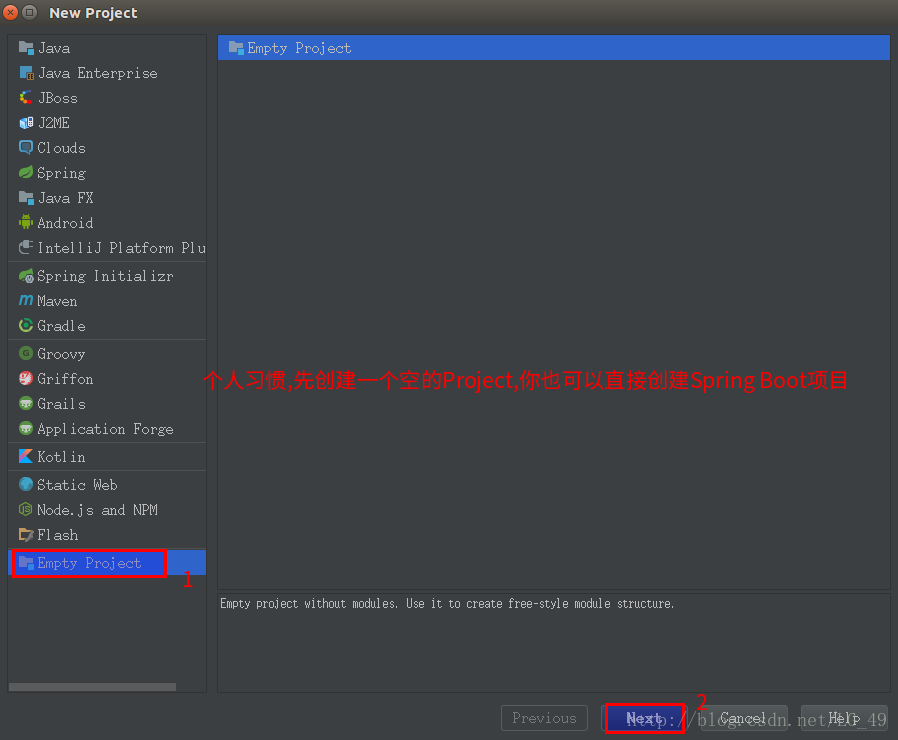Pick the J2ME entry

[x=107, y=123]
